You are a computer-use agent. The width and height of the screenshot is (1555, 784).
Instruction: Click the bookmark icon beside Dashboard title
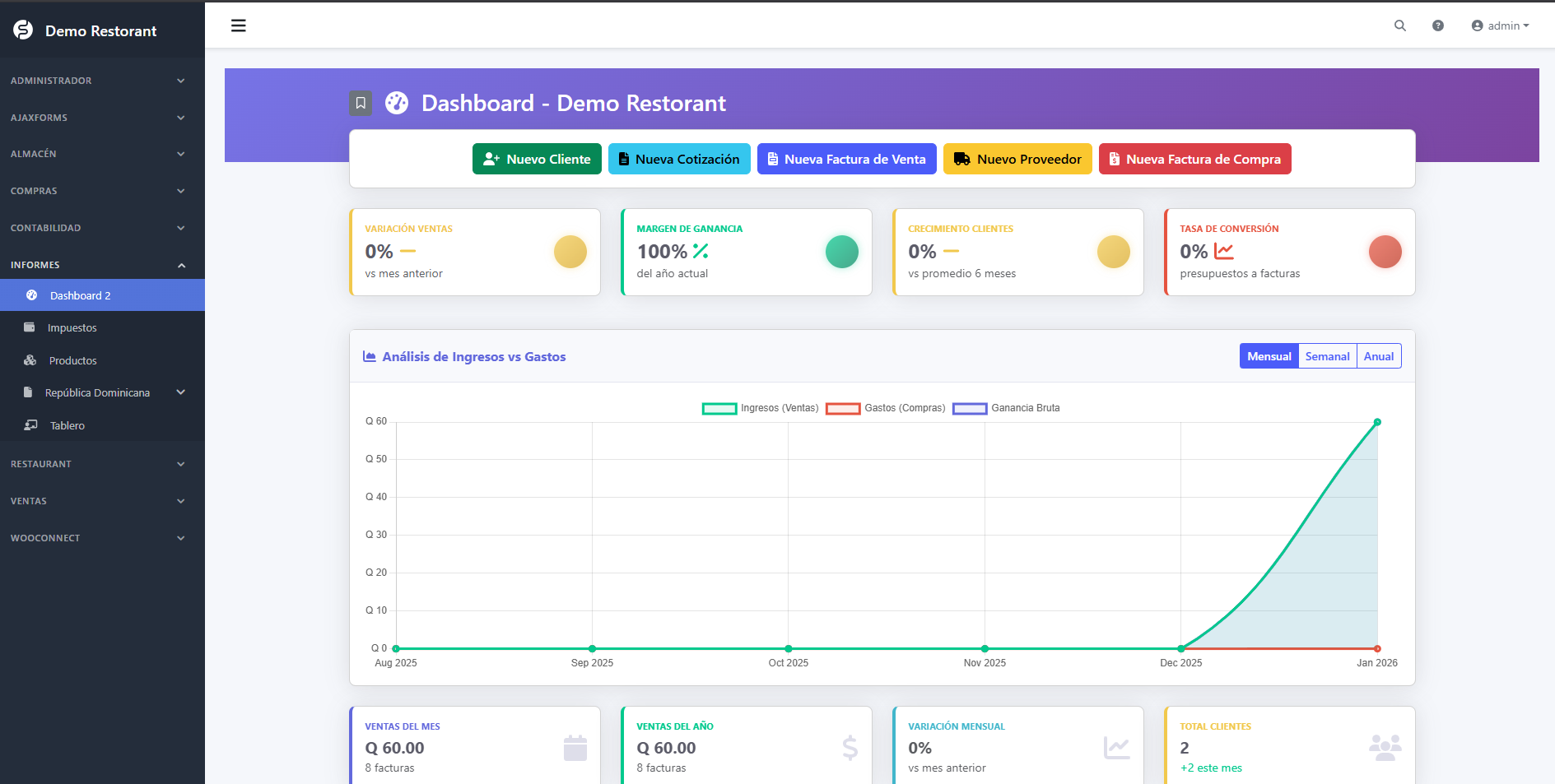[361, 103]
